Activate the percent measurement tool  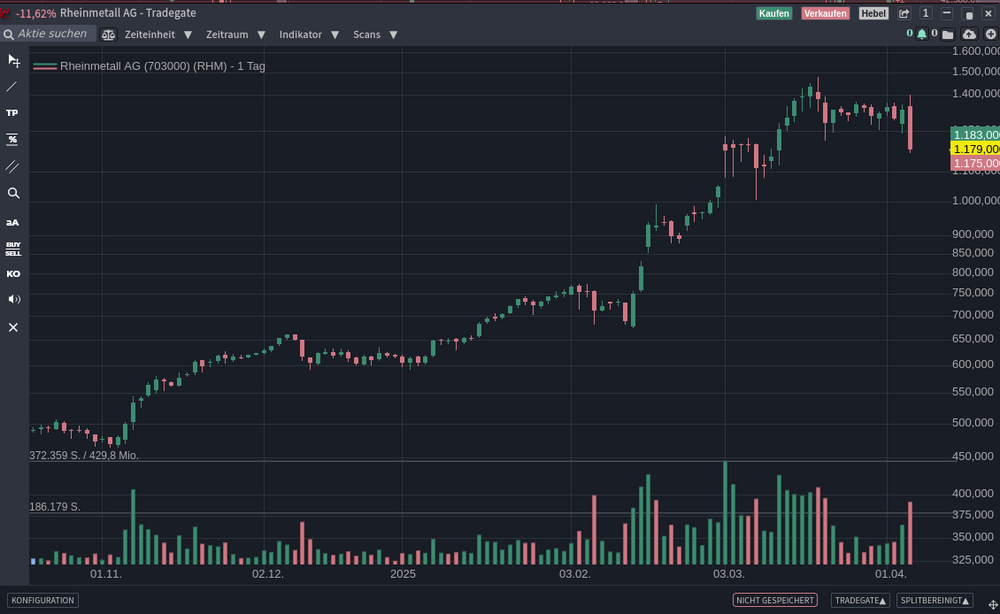click(x=13, y=139)
